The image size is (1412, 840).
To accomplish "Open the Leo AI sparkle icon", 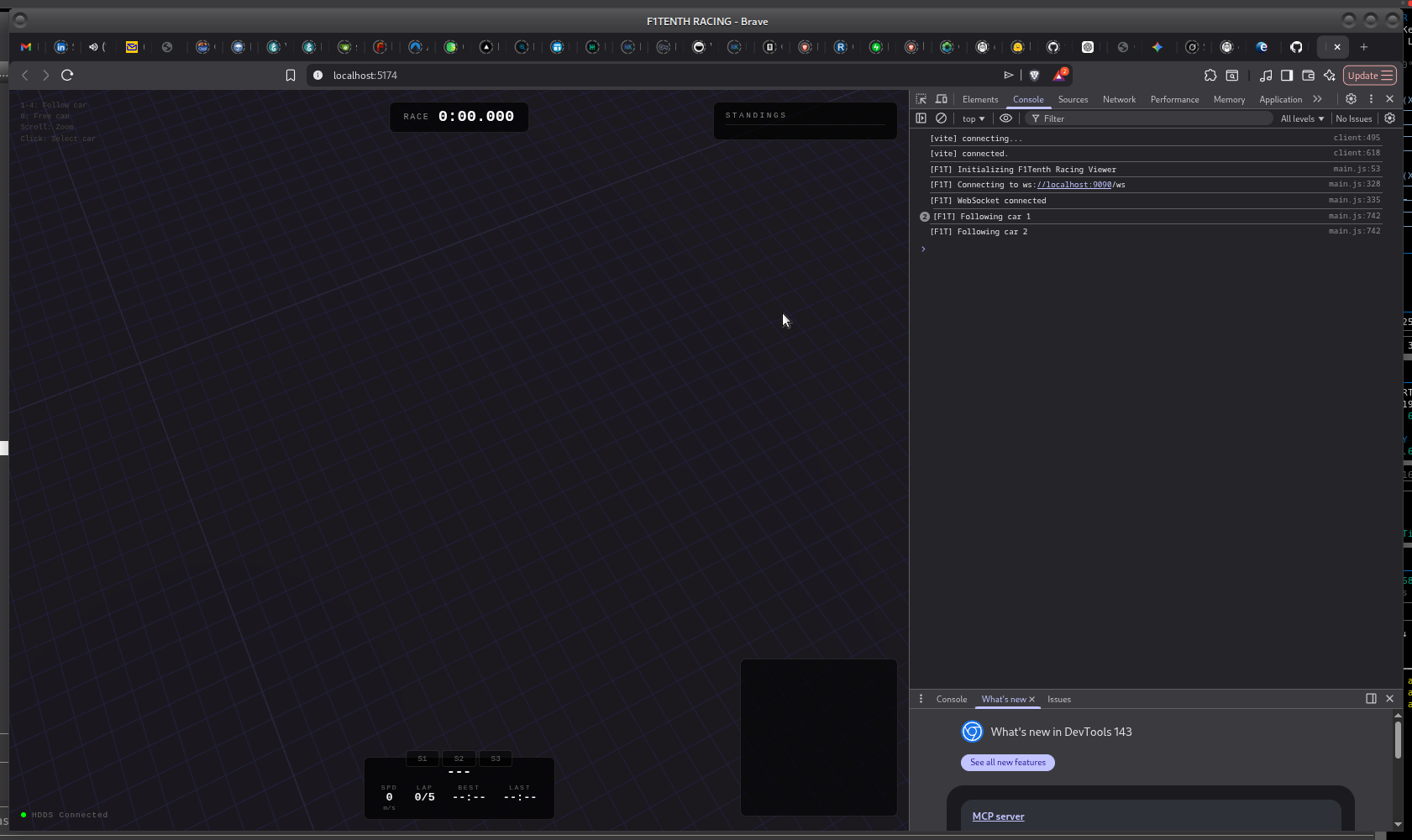I will tap(1330, 76).
